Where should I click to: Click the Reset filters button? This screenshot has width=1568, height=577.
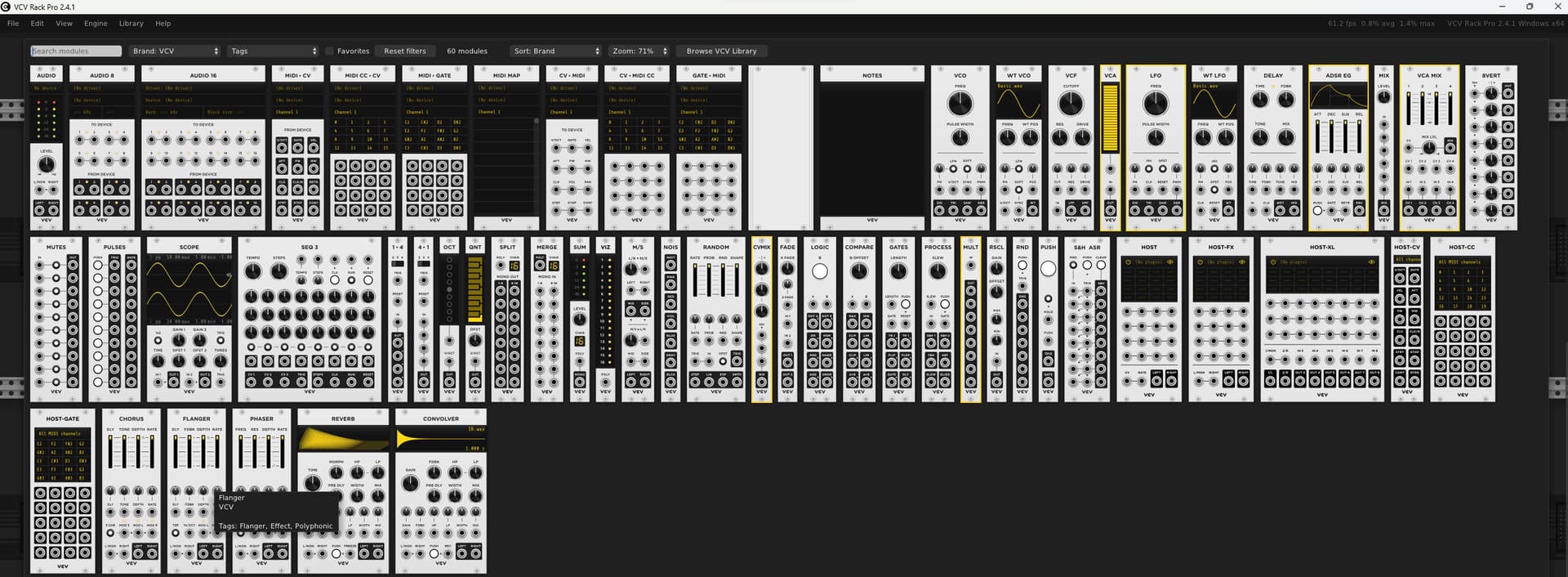click(x=405, y=51)
